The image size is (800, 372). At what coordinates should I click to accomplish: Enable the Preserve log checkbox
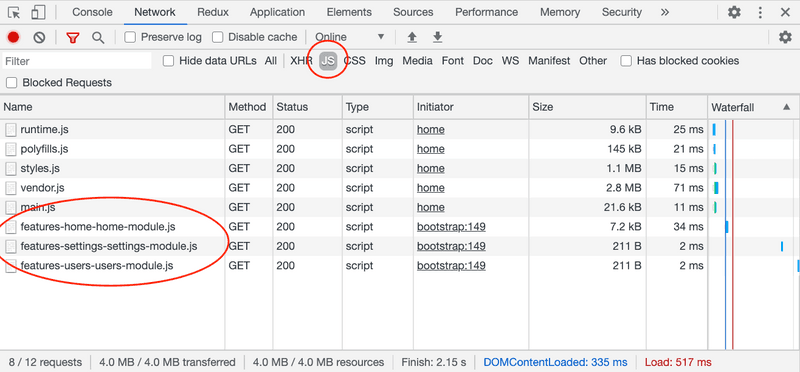[x=130, y=37]
